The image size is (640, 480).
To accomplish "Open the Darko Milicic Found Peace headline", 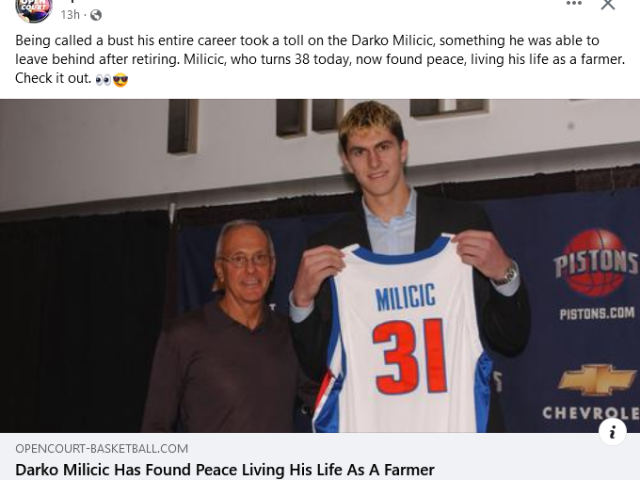I will 225,470.
